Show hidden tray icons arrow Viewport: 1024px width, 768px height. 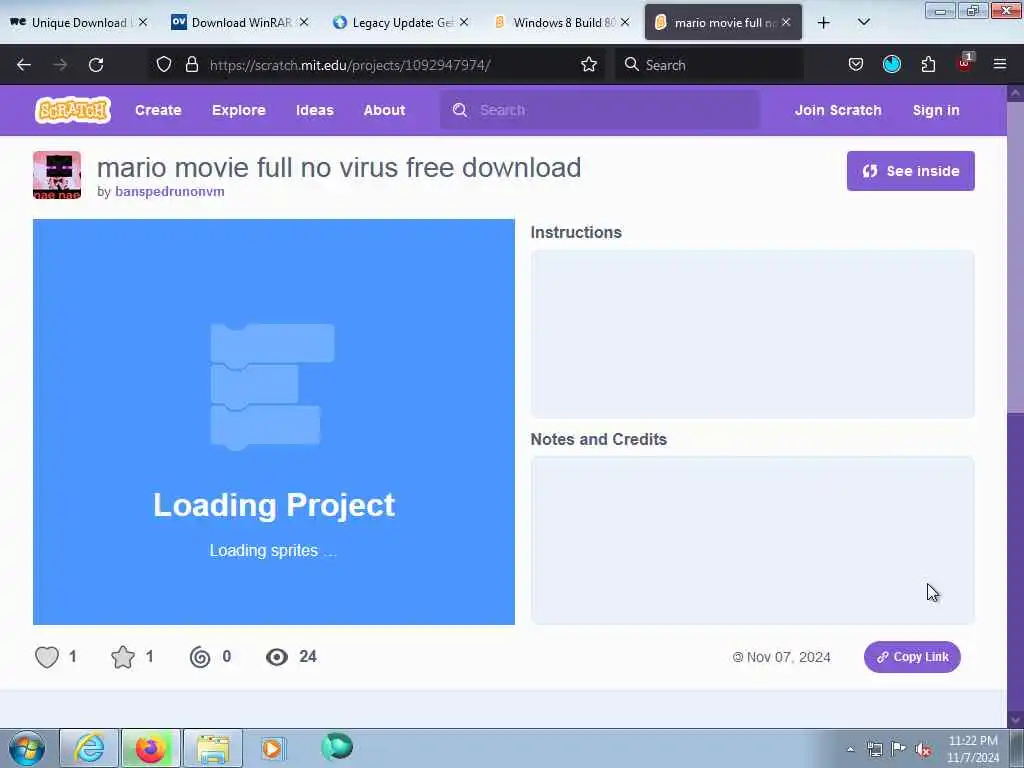pyautogui.click(x=850, y=749)
